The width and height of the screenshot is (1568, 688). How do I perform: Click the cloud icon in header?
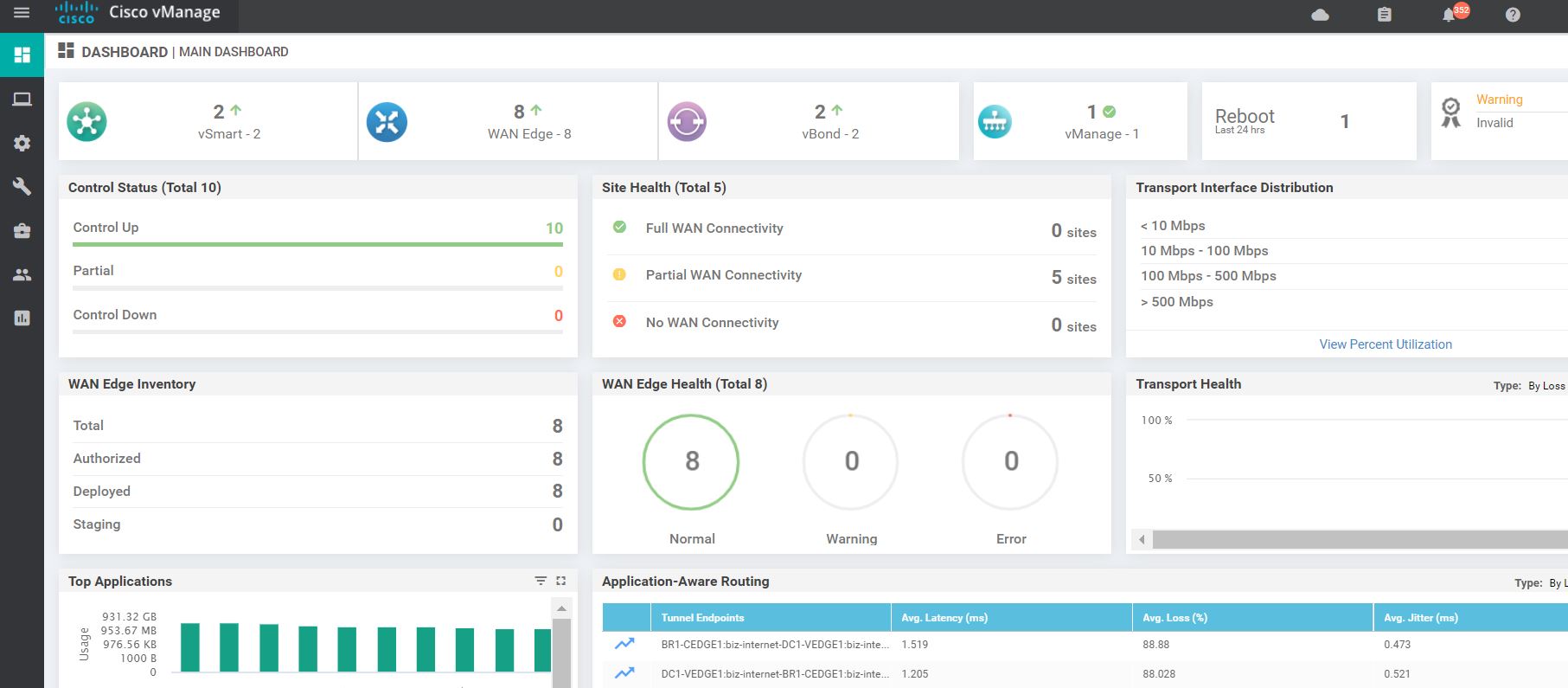tap(1320, 15)
